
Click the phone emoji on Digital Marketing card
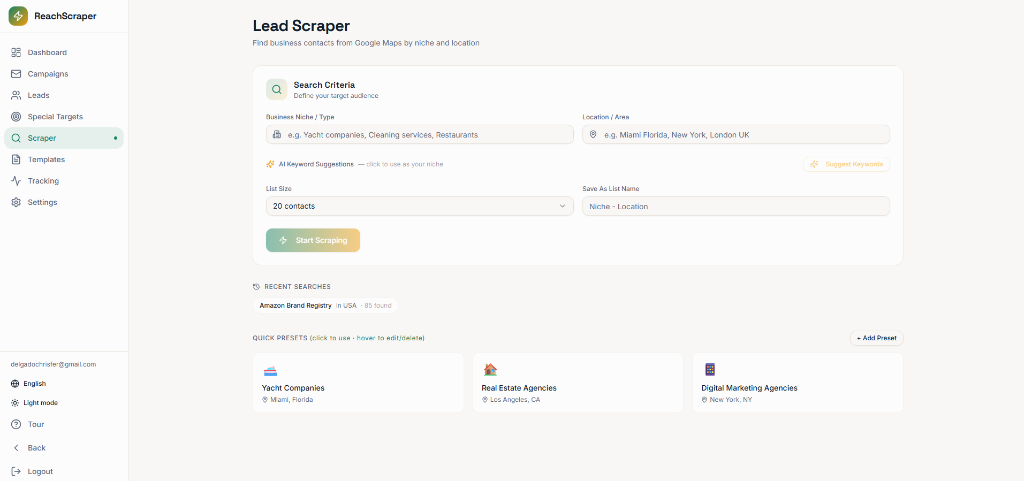click(x=710, y=370)
